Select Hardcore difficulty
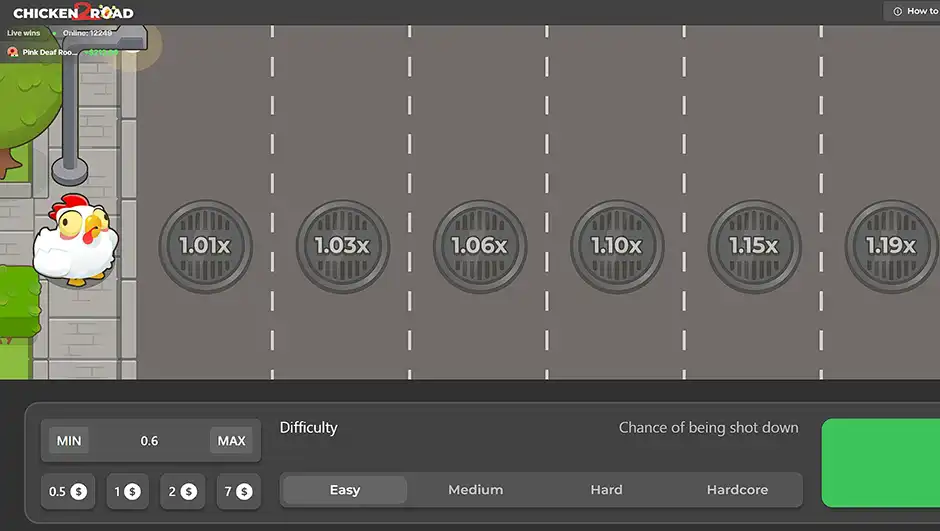This screenshot has height=531, width=940. (737, 490)
